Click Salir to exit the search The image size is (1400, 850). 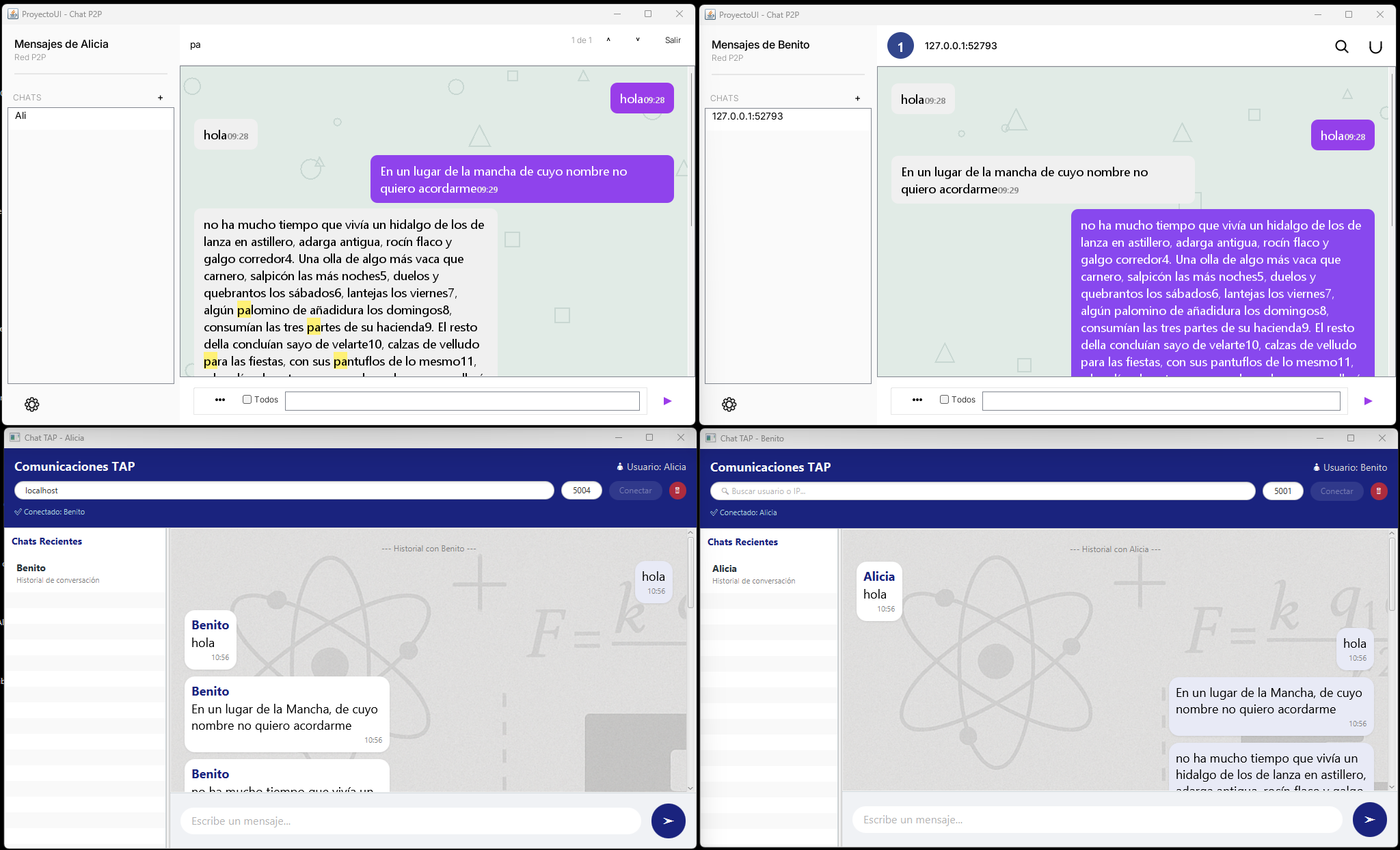673,40
